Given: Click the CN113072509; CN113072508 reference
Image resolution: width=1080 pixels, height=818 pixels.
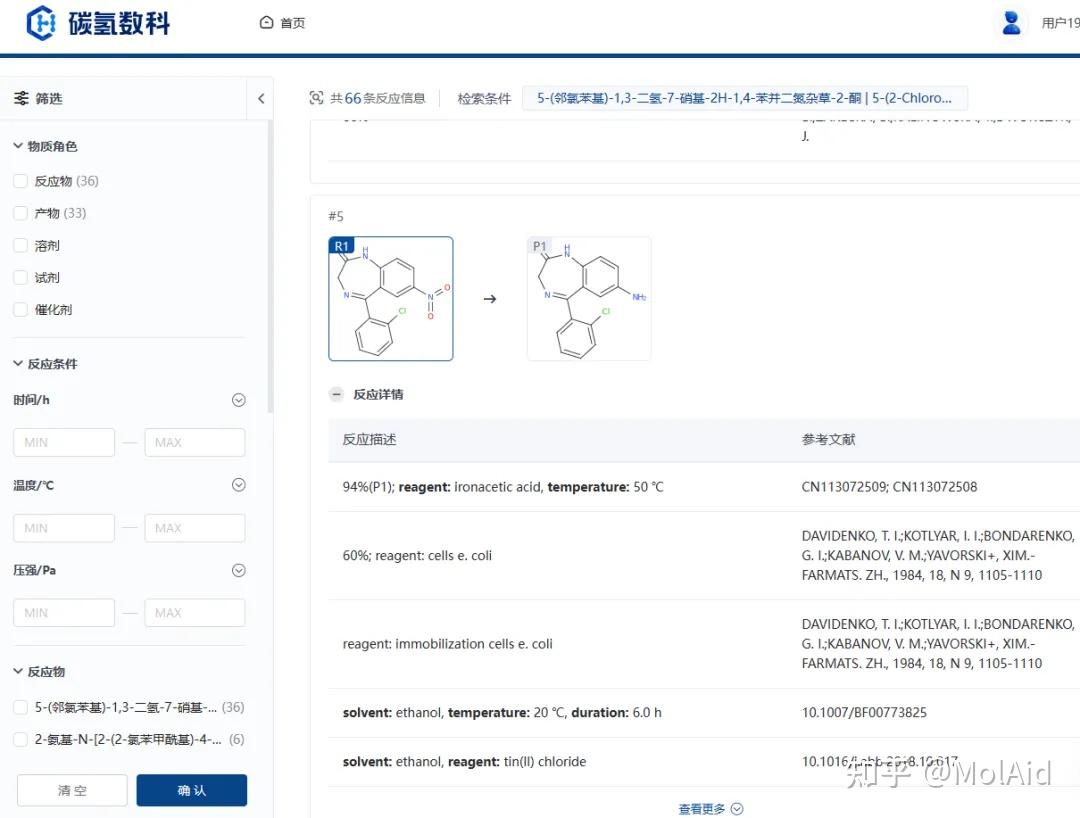Looking at the screenshot, I should [889, 487].
